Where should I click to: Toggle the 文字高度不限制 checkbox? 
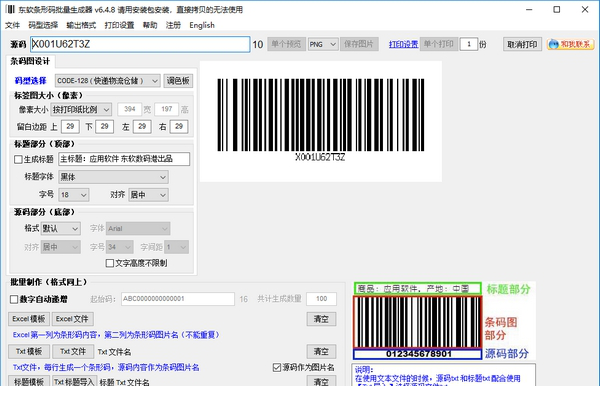coord(110,263)
